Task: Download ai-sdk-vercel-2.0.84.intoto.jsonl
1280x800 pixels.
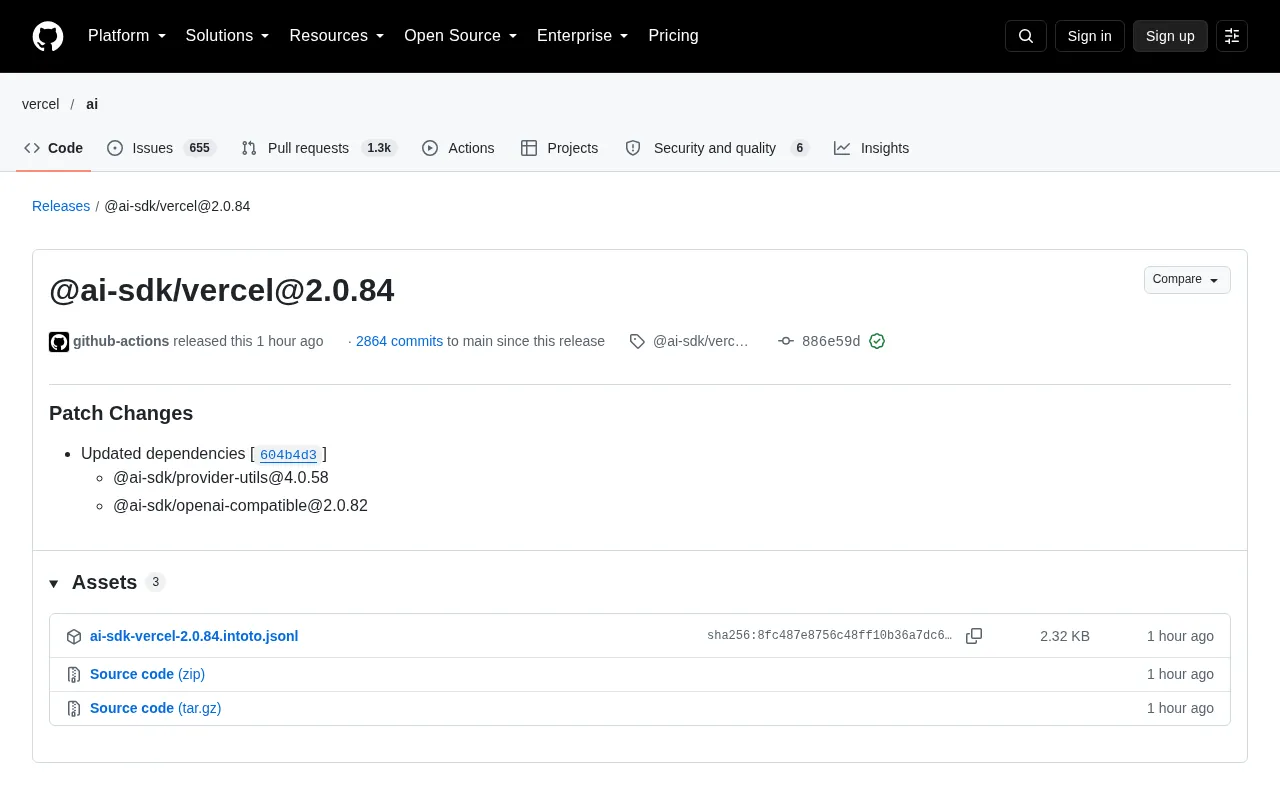Action: (194, 636)
